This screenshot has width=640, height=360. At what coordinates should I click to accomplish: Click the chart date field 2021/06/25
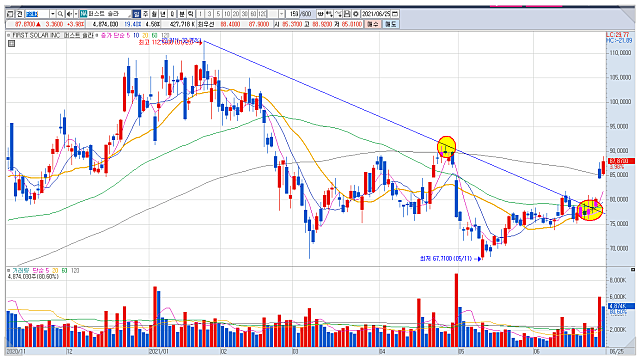(376, 14)
